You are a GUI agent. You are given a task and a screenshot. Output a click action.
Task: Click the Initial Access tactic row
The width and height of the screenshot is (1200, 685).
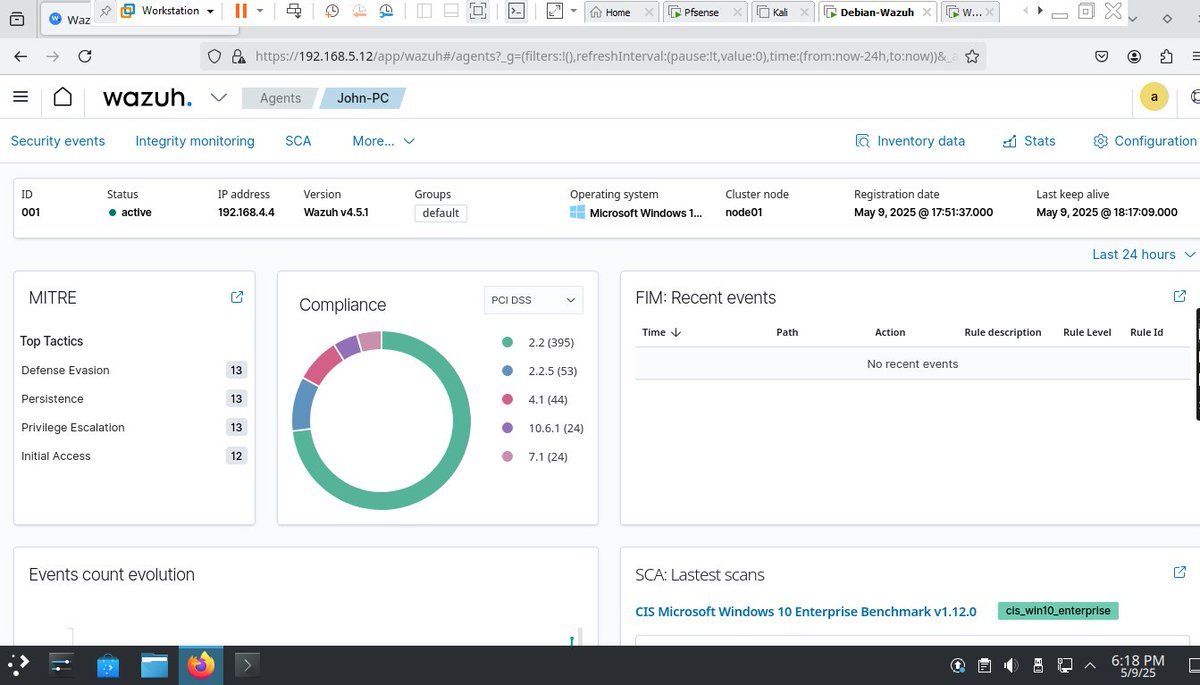[133, 456]
